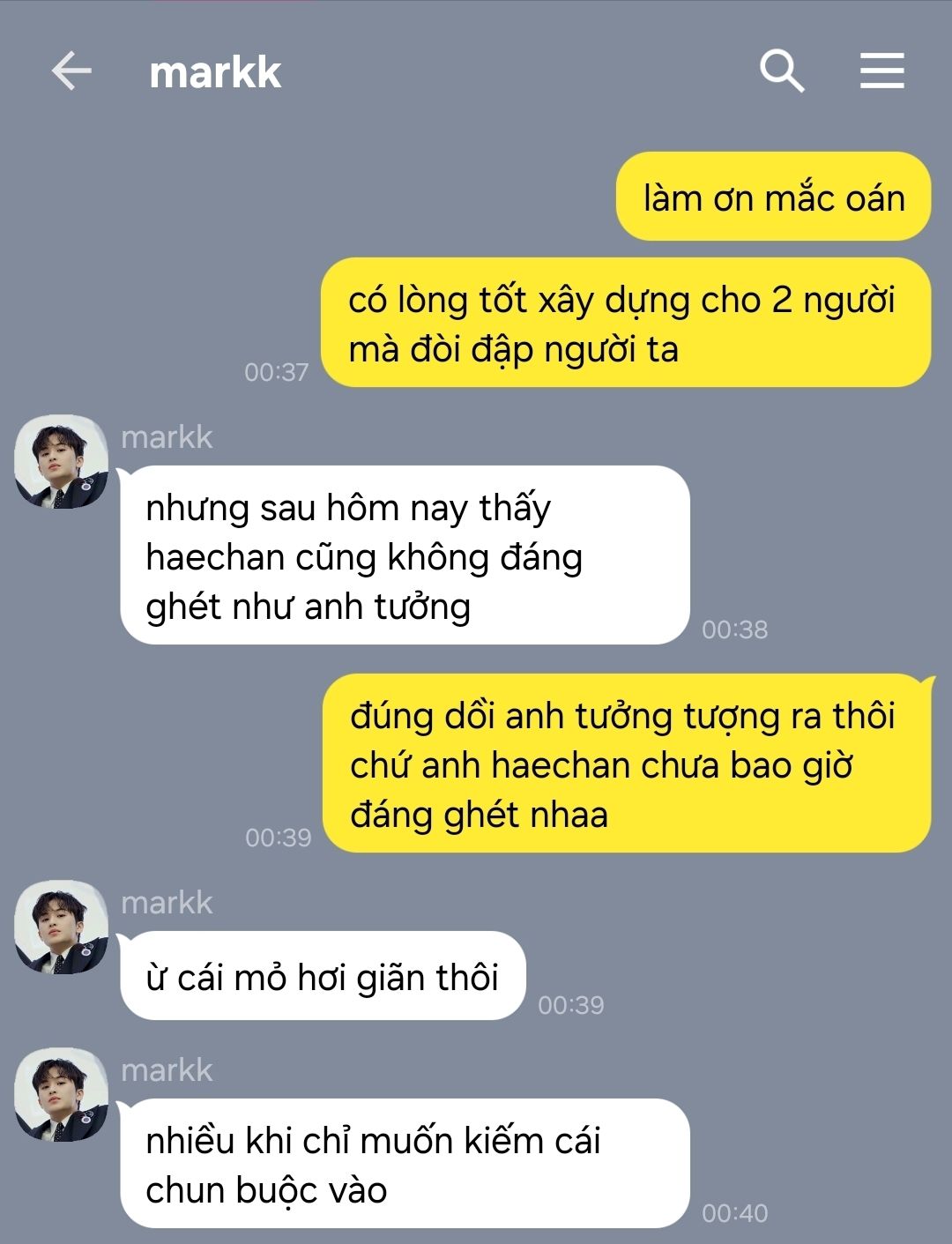Select the 'làm ơn mắc oán' bubble

tap(773, 197)
